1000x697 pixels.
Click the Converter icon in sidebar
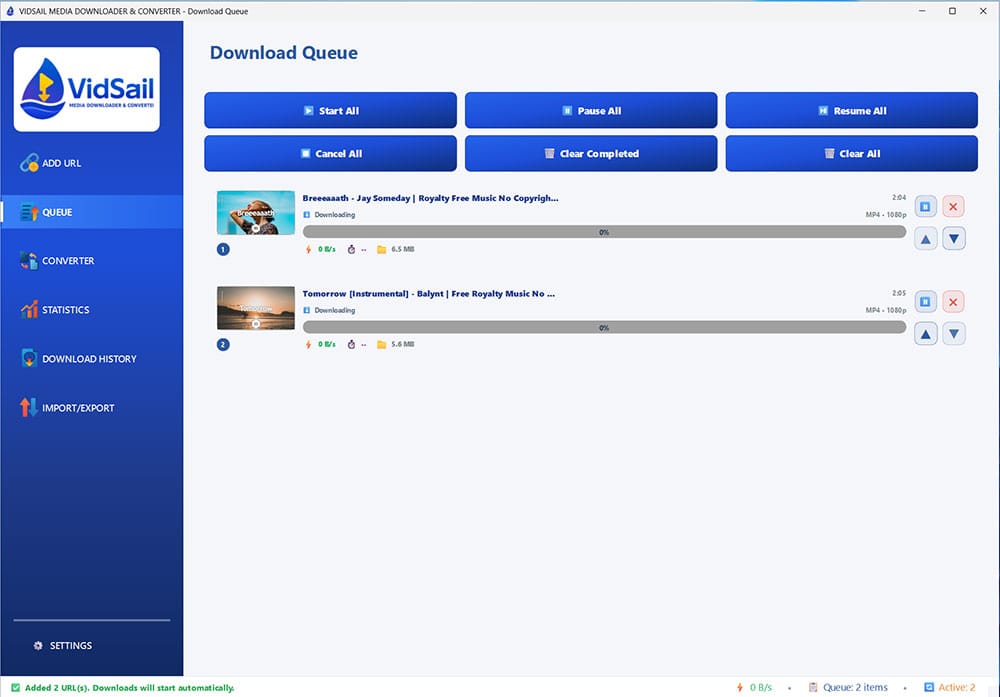(29, 260)
